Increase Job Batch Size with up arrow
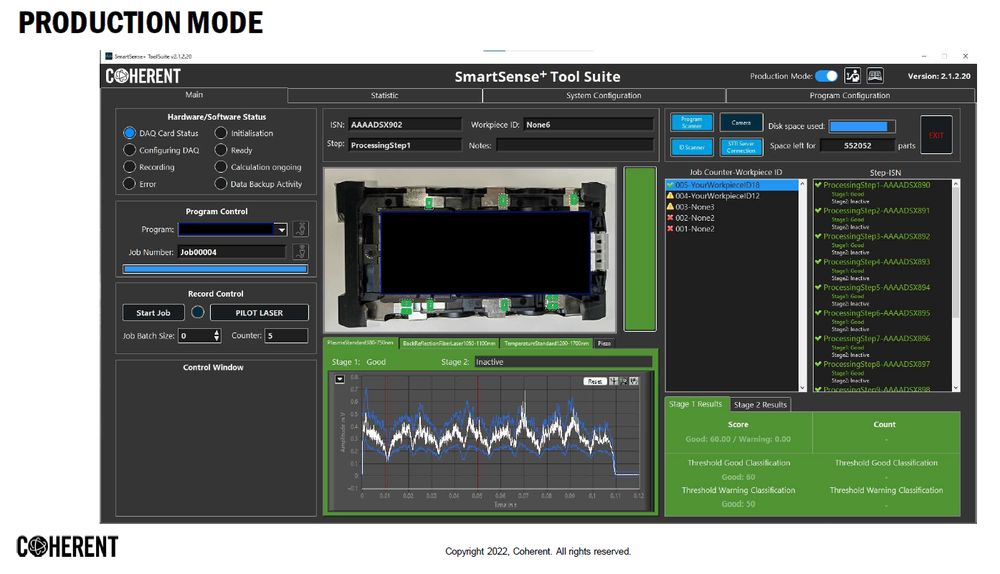Image resolution: width=1000 pixels, height=574 pixels. (x=217, y=332)
